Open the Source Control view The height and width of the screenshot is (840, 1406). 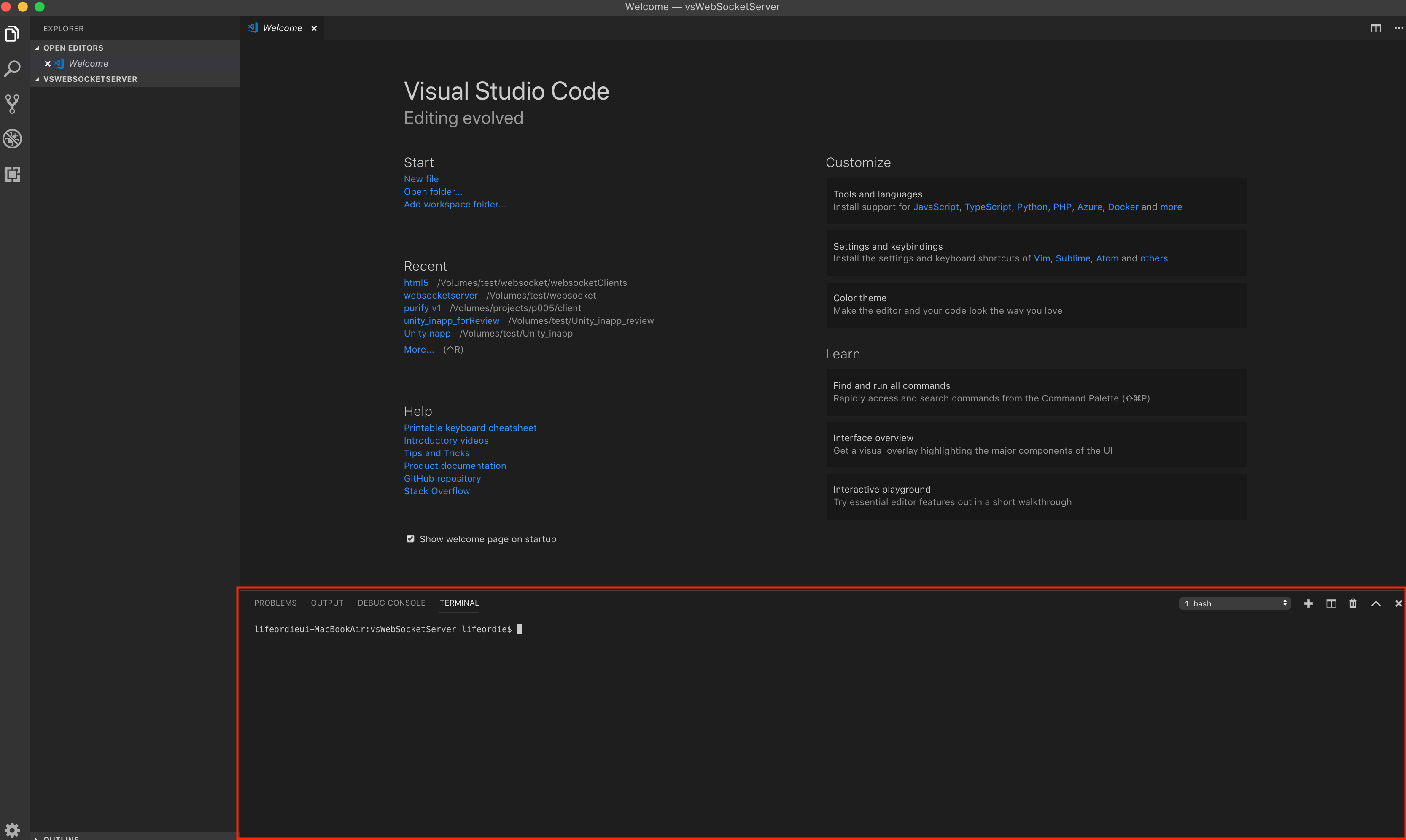point(13,104)
